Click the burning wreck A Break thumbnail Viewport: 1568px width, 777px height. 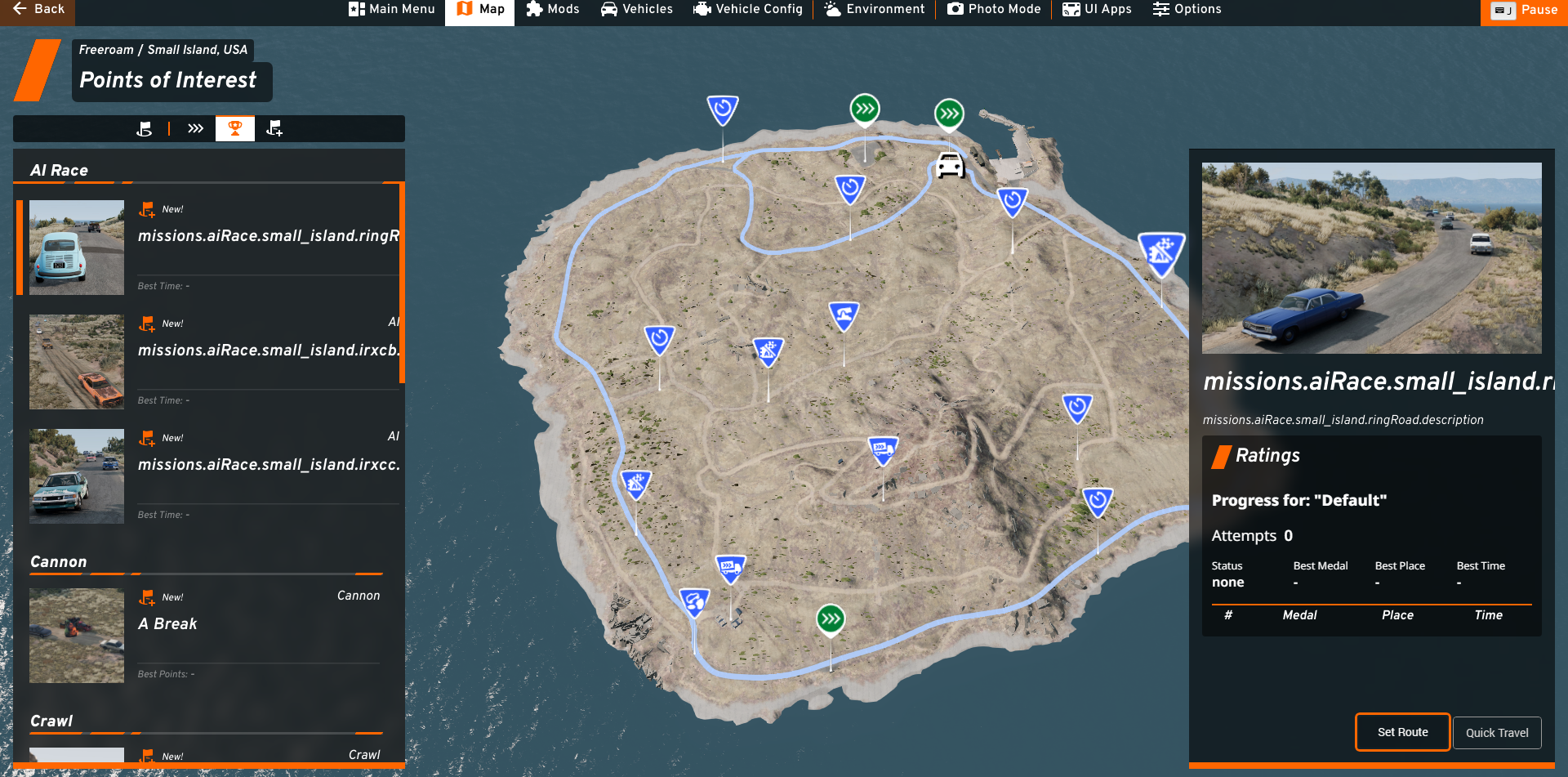tap(77, 636)
